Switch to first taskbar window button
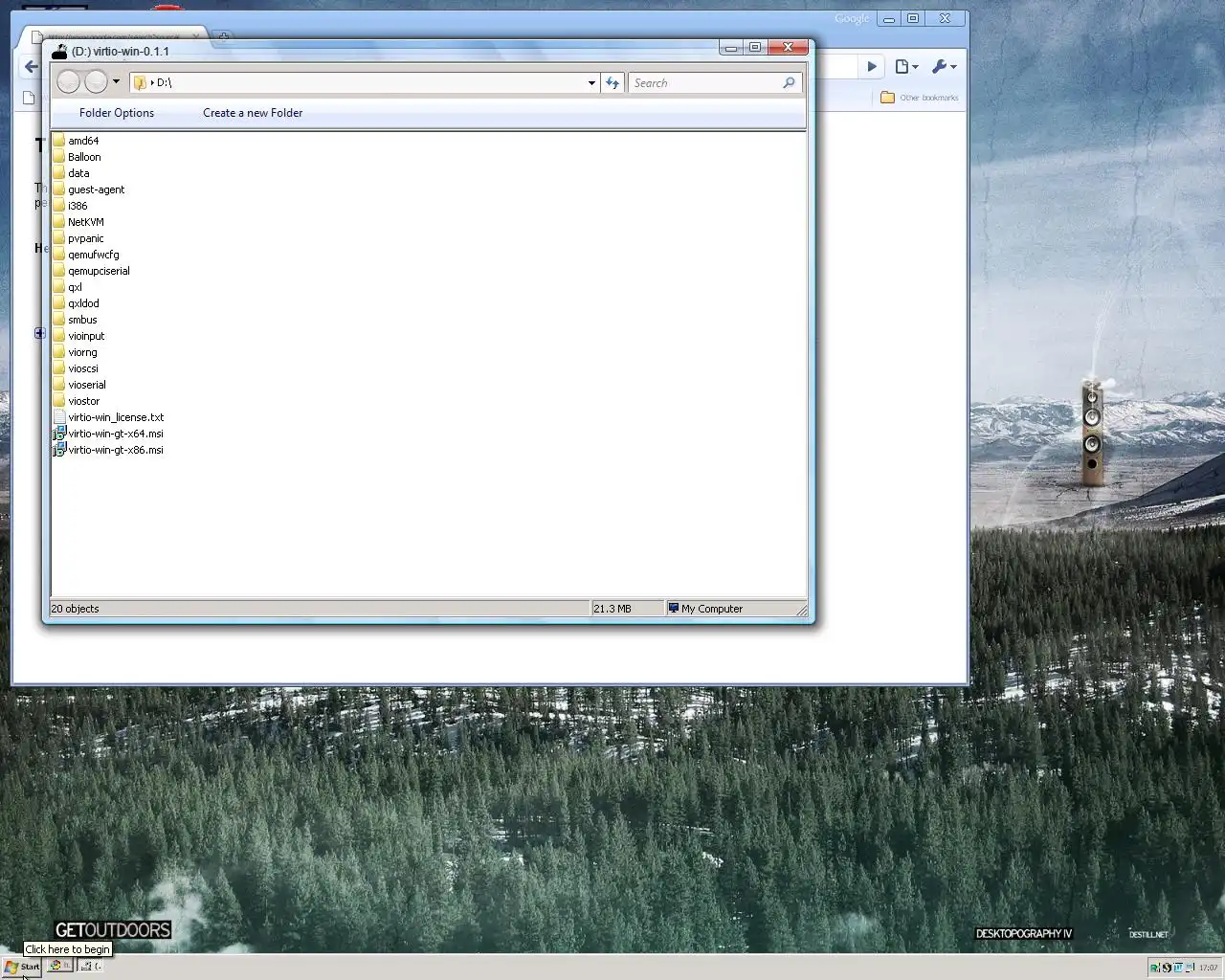This screenshot has width=1225, height=980. coord(59,967)
